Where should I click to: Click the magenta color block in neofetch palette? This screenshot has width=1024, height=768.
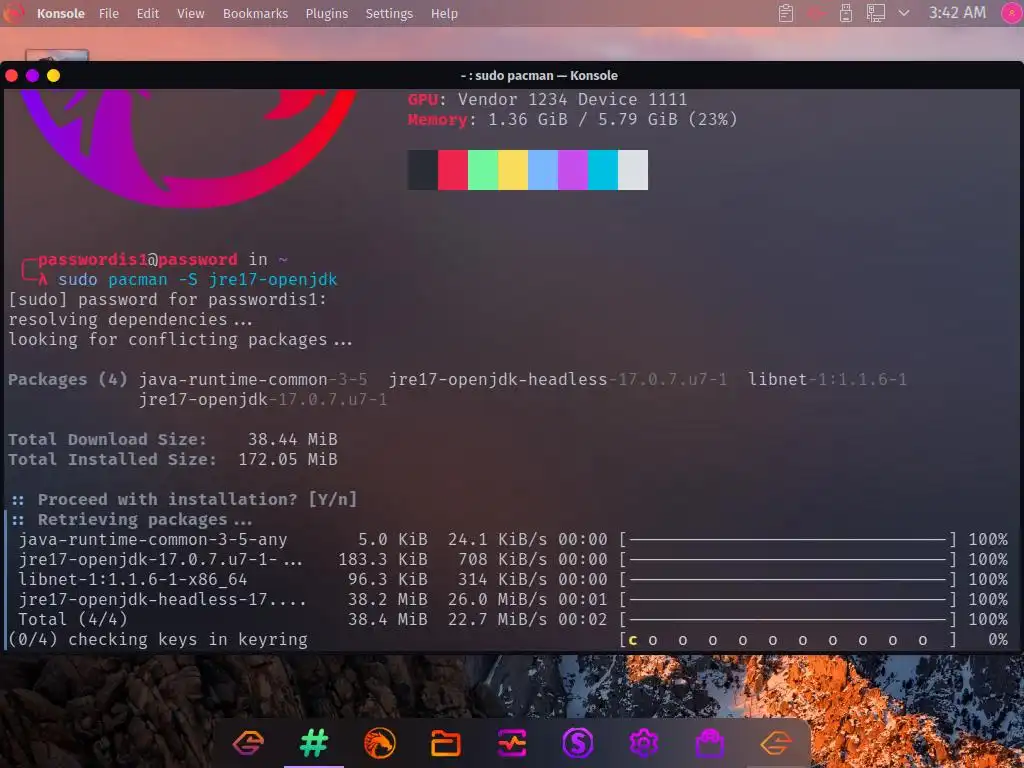(x=573, y=170)
